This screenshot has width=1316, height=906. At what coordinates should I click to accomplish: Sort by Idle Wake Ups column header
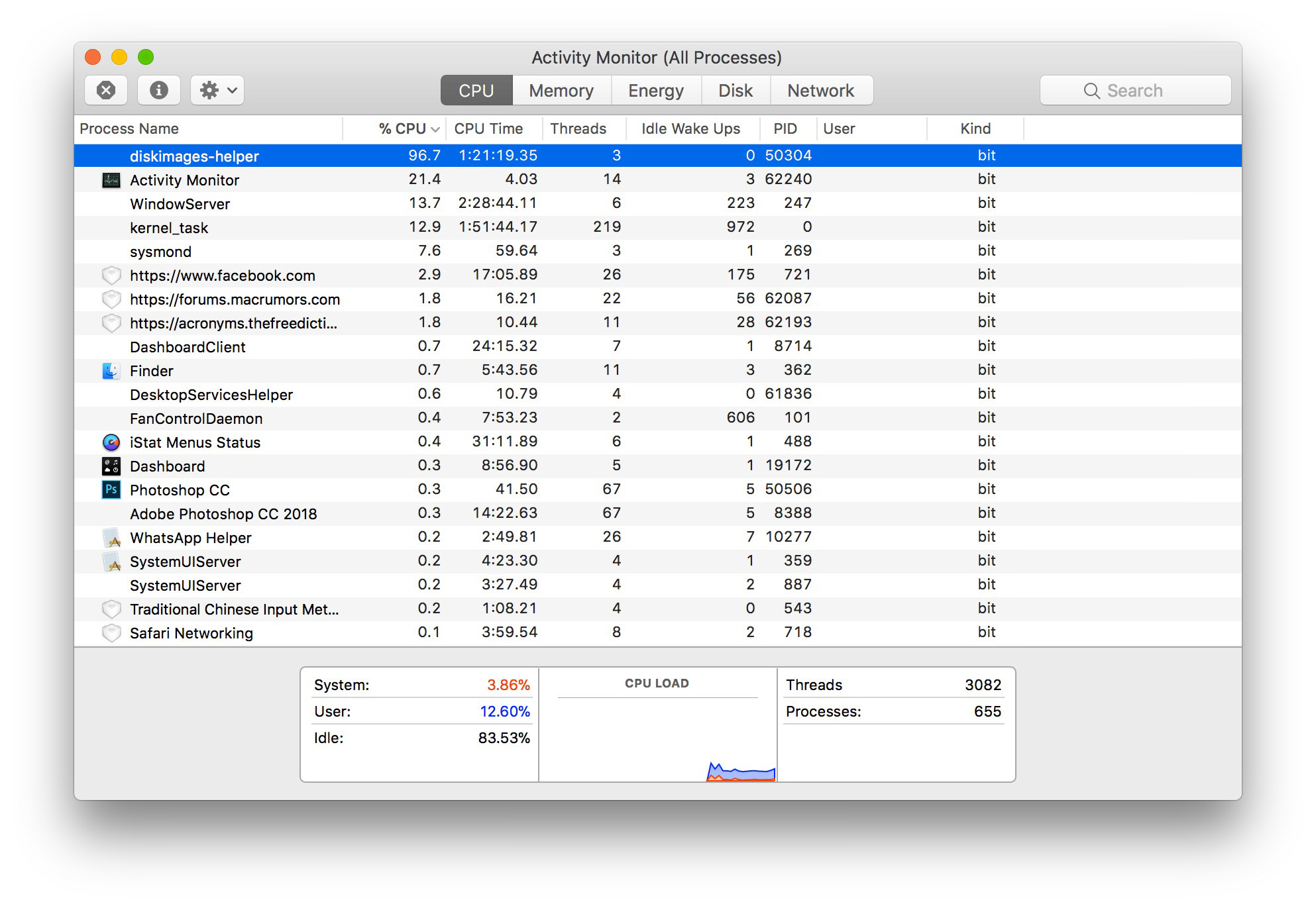tap(692, 129)
